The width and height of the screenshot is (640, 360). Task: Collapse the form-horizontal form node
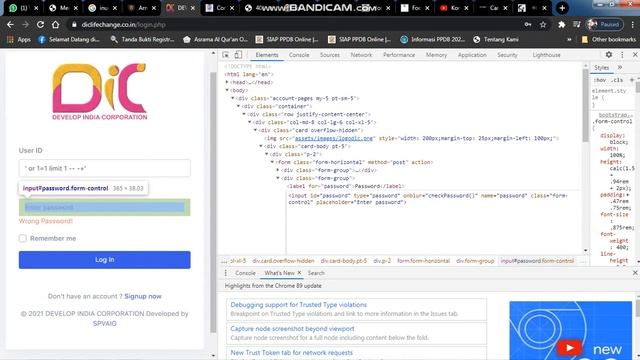point(272,162)
